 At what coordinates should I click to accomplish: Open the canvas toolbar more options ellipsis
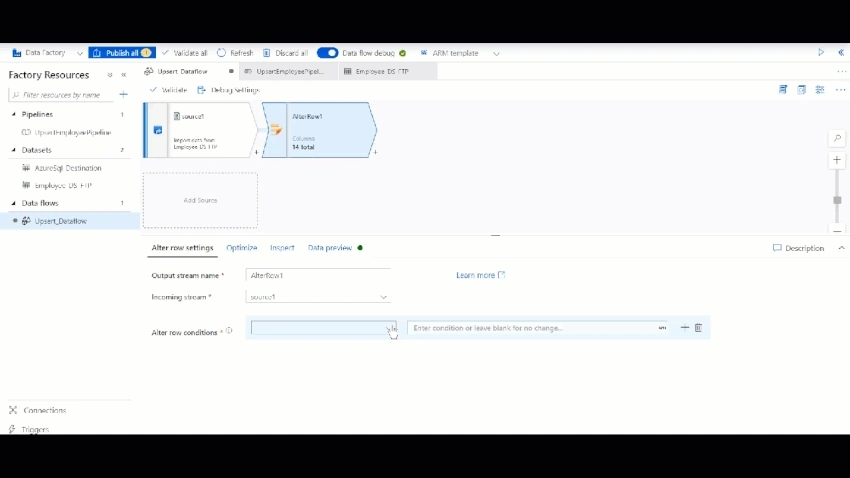point(840,90)
